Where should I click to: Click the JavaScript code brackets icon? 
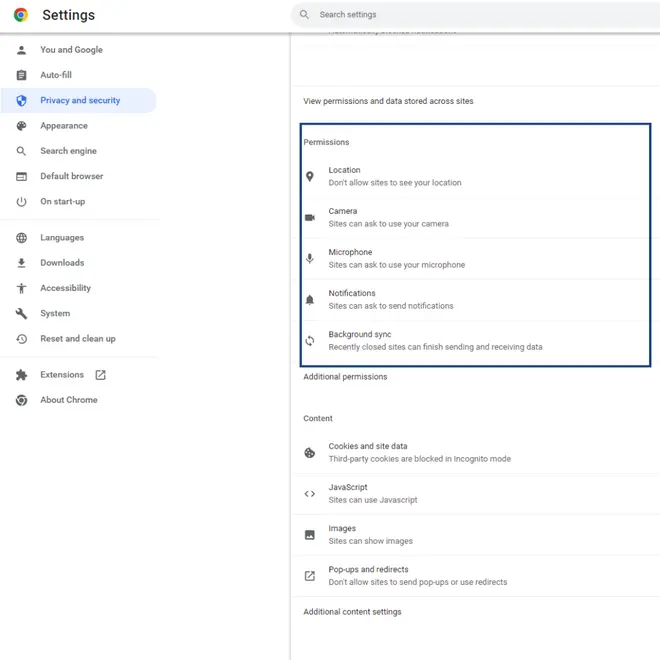tap(310, 494)
